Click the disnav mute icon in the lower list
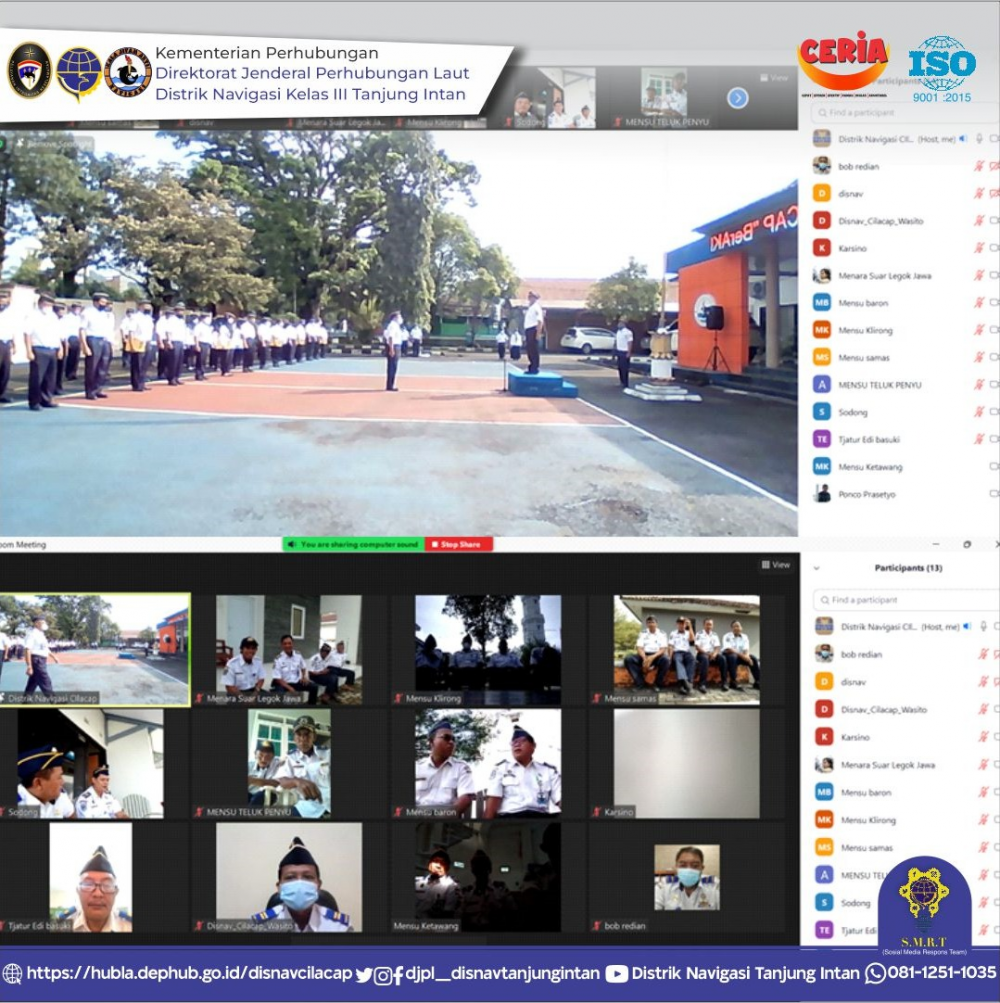 pyautogui.click(x=983, y=682)
